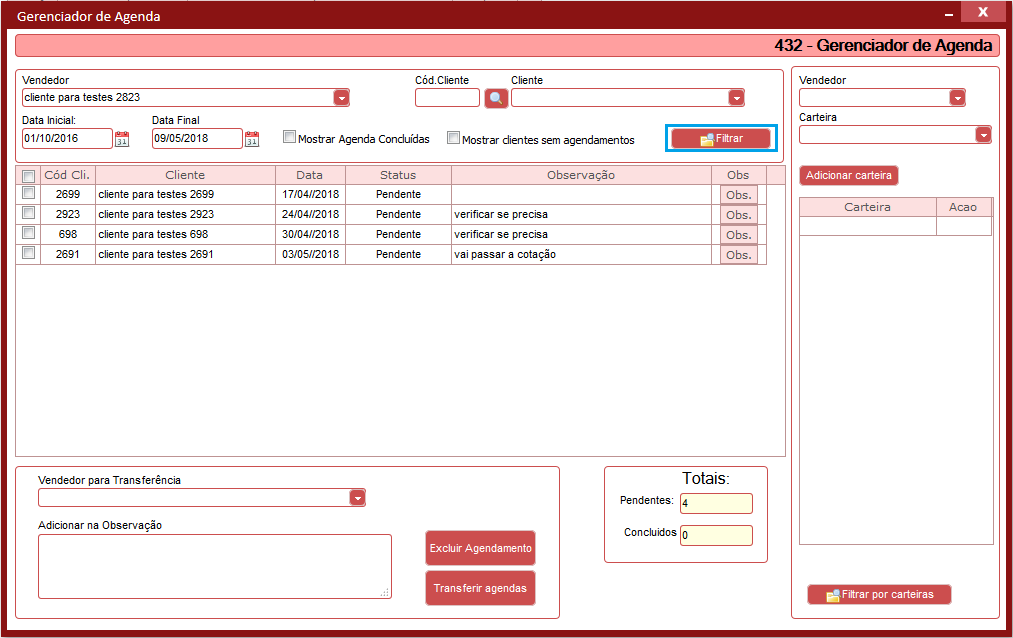Expand the Cliente dropdown arrow
This screenshot has width=1013, height=638.
(736, 98)
